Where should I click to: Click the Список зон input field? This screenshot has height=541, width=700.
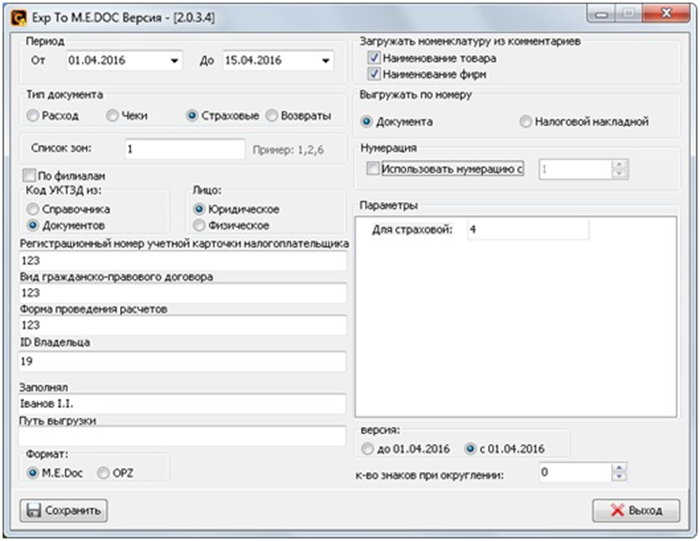coord(185,149)
